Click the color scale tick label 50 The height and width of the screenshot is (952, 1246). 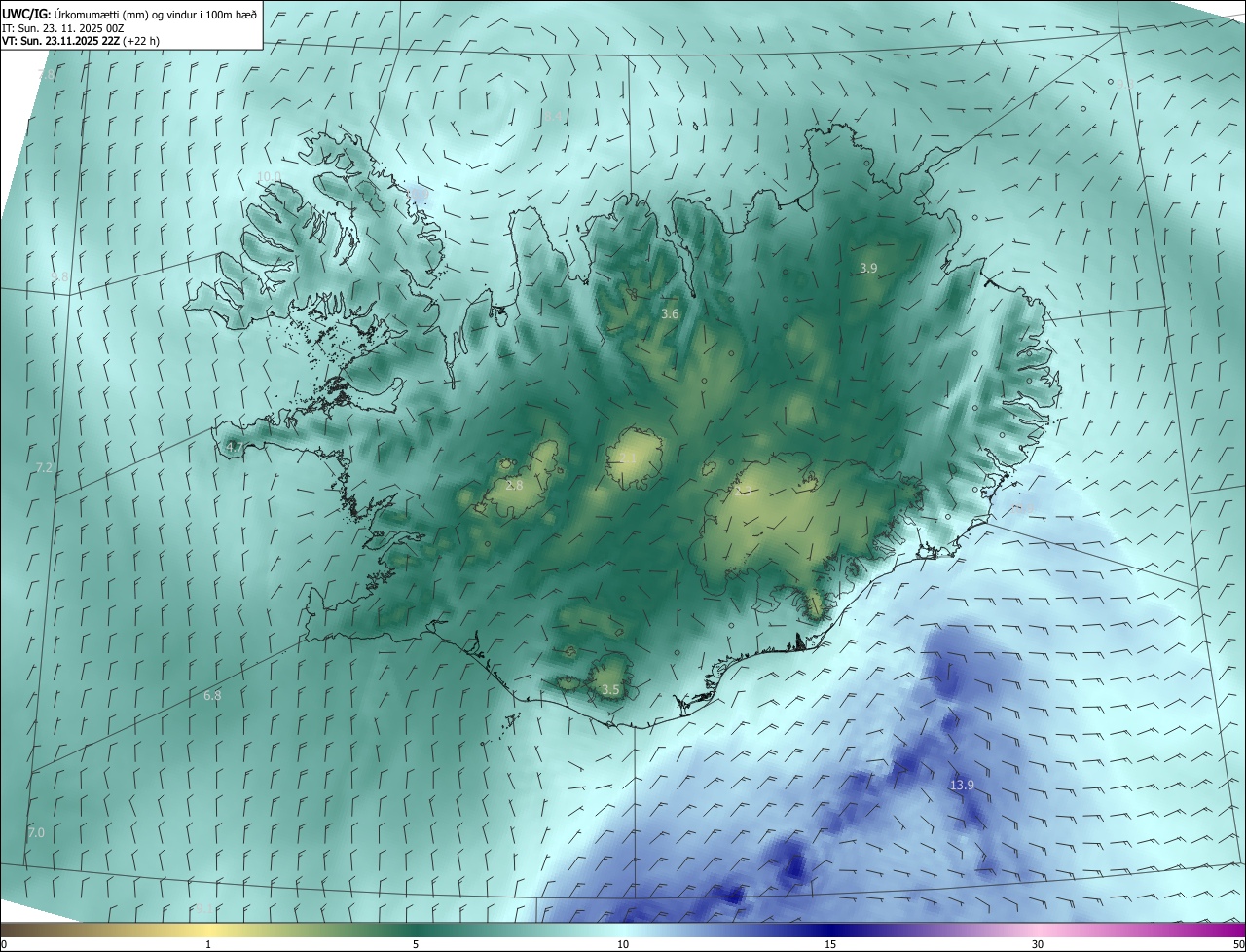click(x=1237, y=944)
